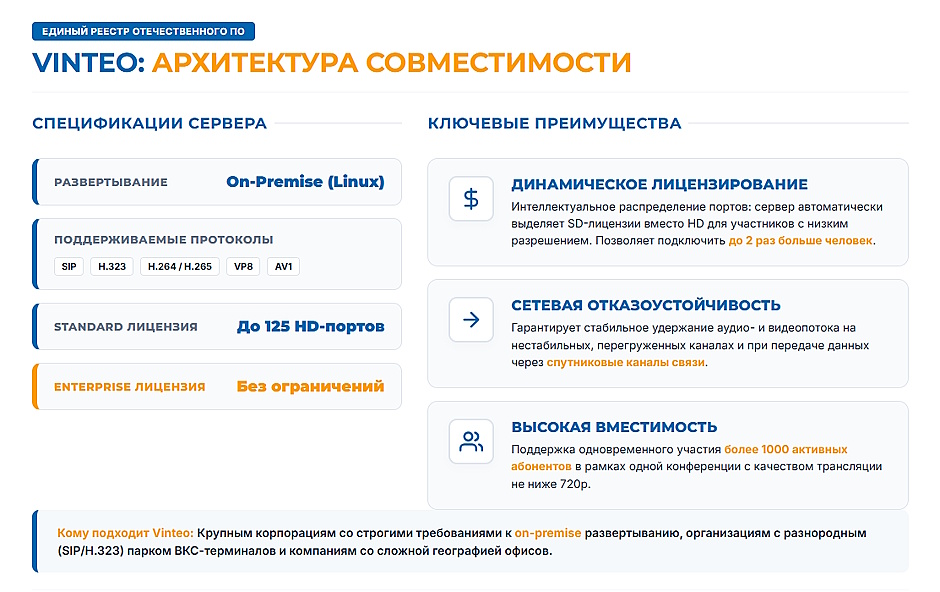Select the SIP protocol tag
The height and width of the screenshot is (592, 940).
click(x=69, y=267)
